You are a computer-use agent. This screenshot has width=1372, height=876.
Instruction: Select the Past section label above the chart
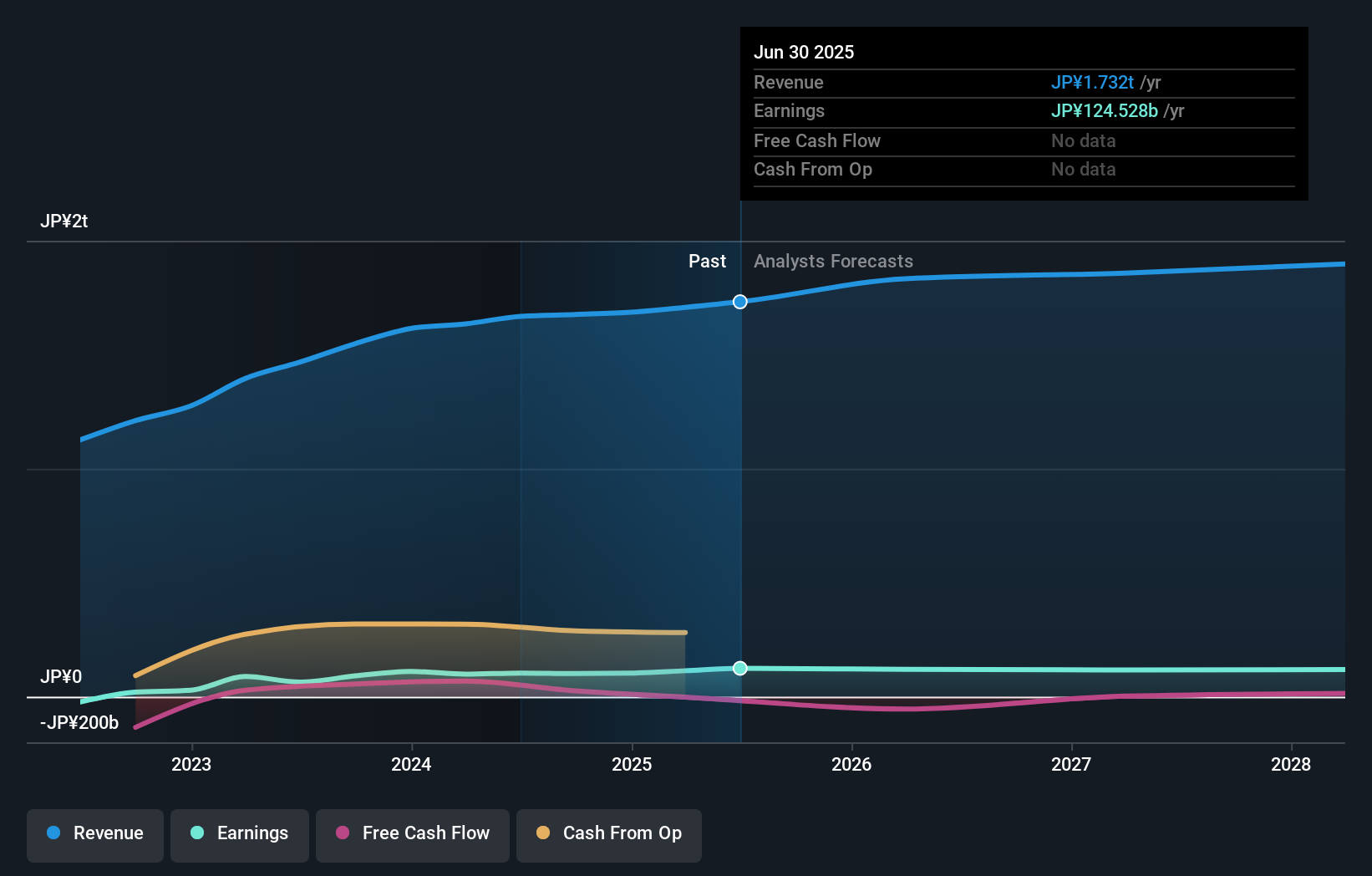[708, 261]
